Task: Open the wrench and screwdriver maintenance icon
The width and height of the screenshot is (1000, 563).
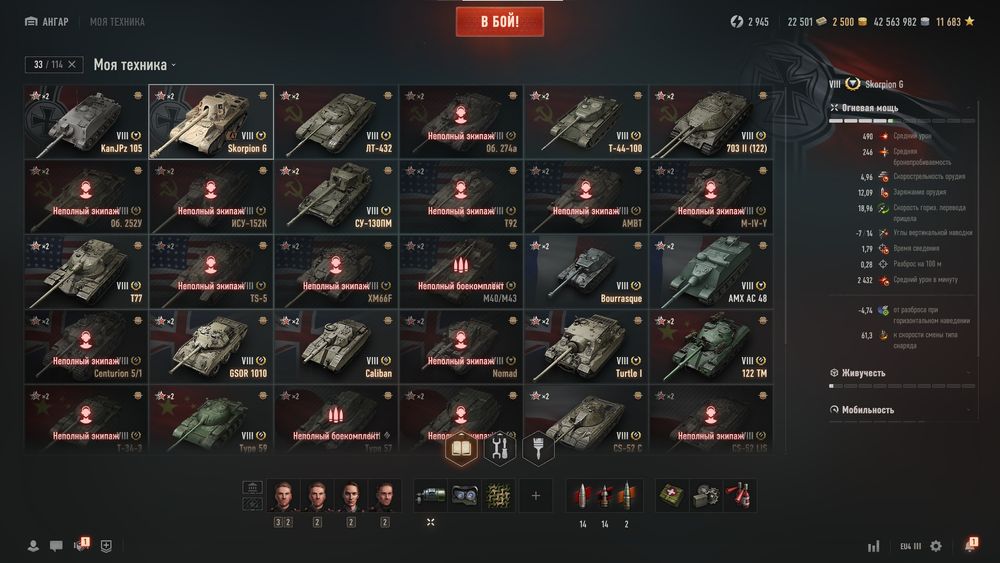Action: [499, 448]
